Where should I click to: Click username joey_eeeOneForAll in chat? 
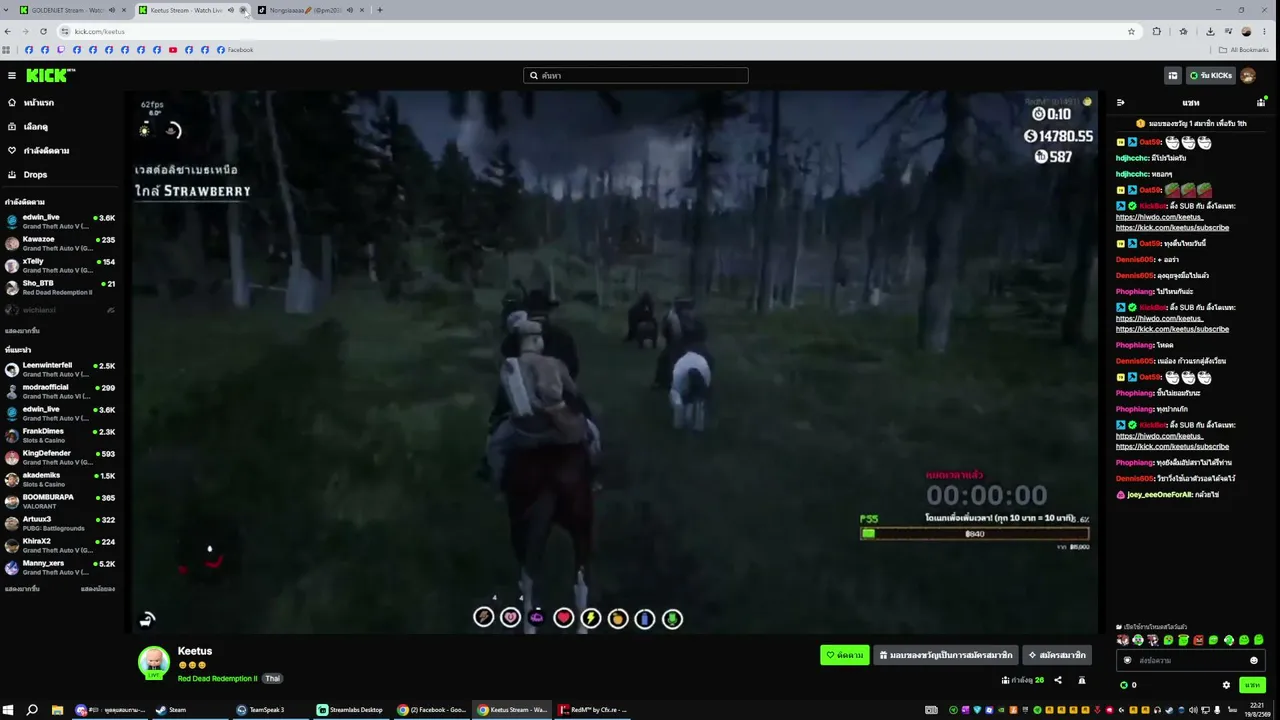(1159, 495)
